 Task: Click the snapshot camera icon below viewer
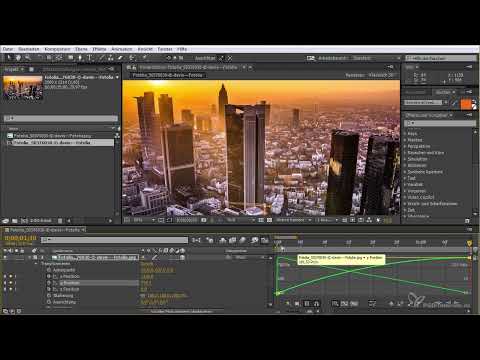coord(204,220)
